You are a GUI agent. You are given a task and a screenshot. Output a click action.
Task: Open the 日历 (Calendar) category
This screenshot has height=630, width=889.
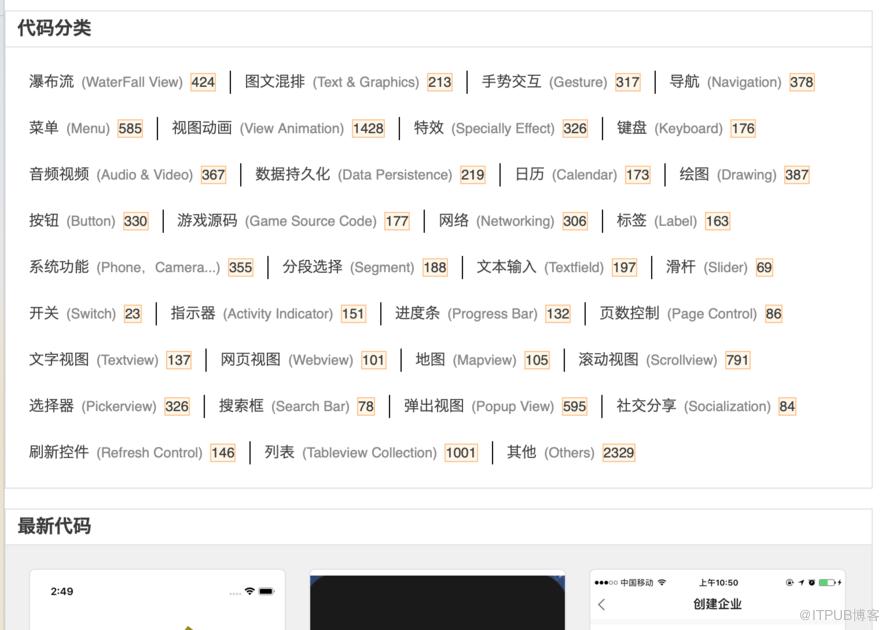click(x=566, y=175)
